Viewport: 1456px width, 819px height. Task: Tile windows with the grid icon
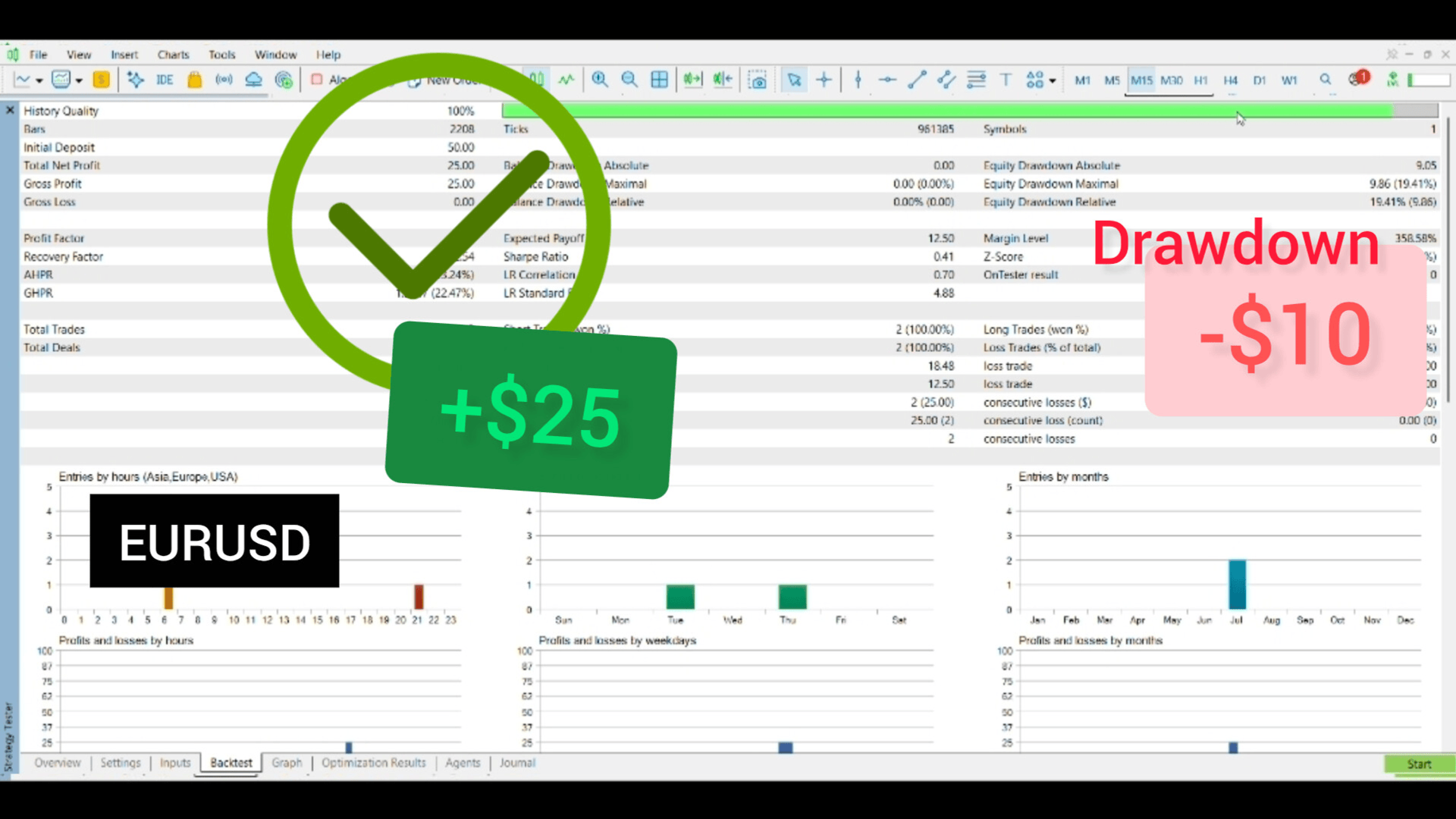660,80
